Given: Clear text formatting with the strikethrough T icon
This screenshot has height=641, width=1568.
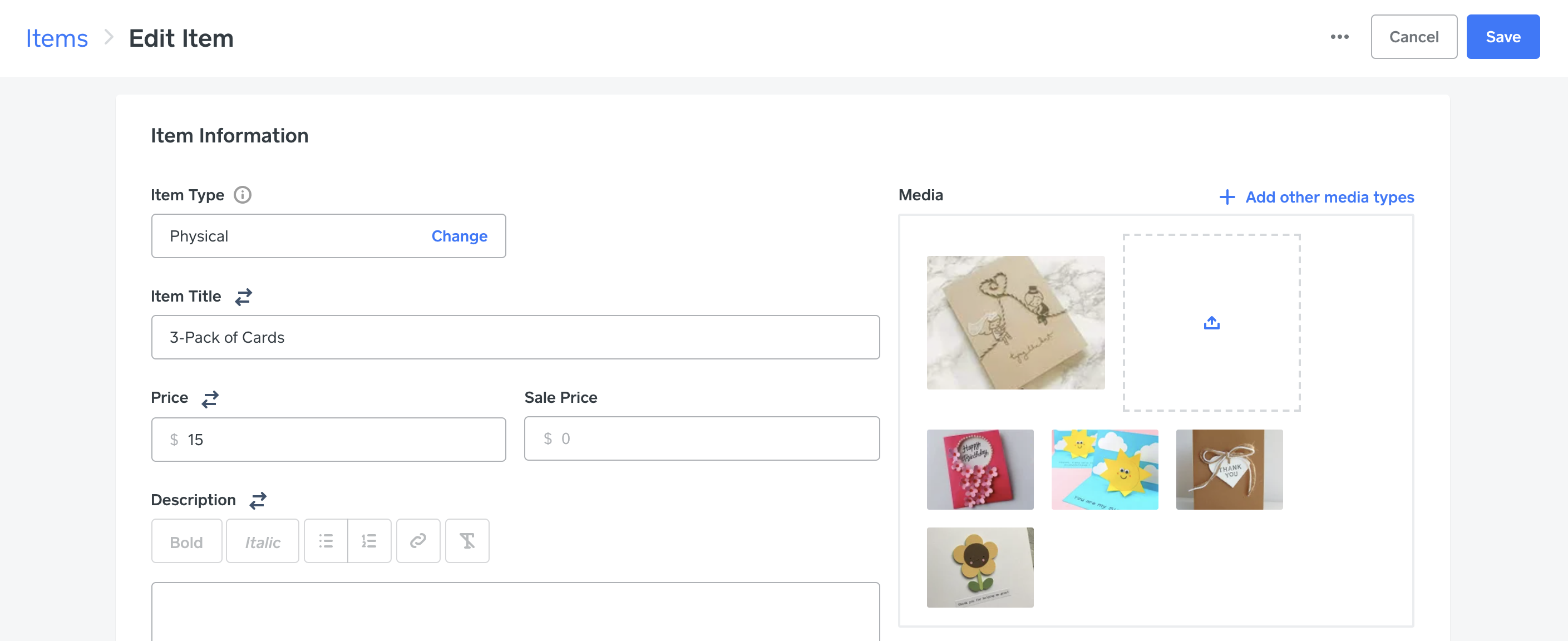Looking at the screenshot, I should 467,540.
